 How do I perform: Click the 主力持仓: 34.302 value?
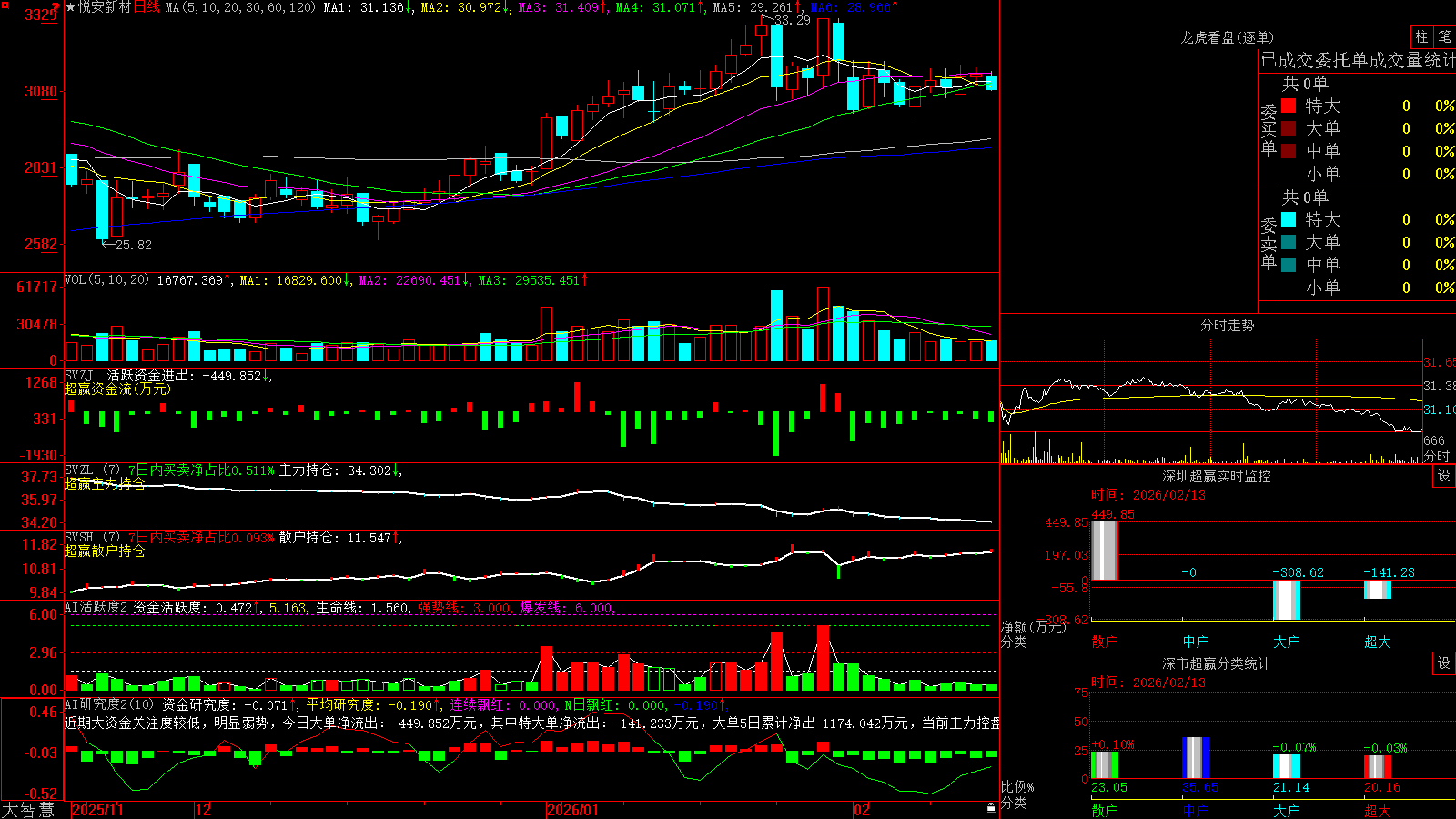tap(340, 470)
